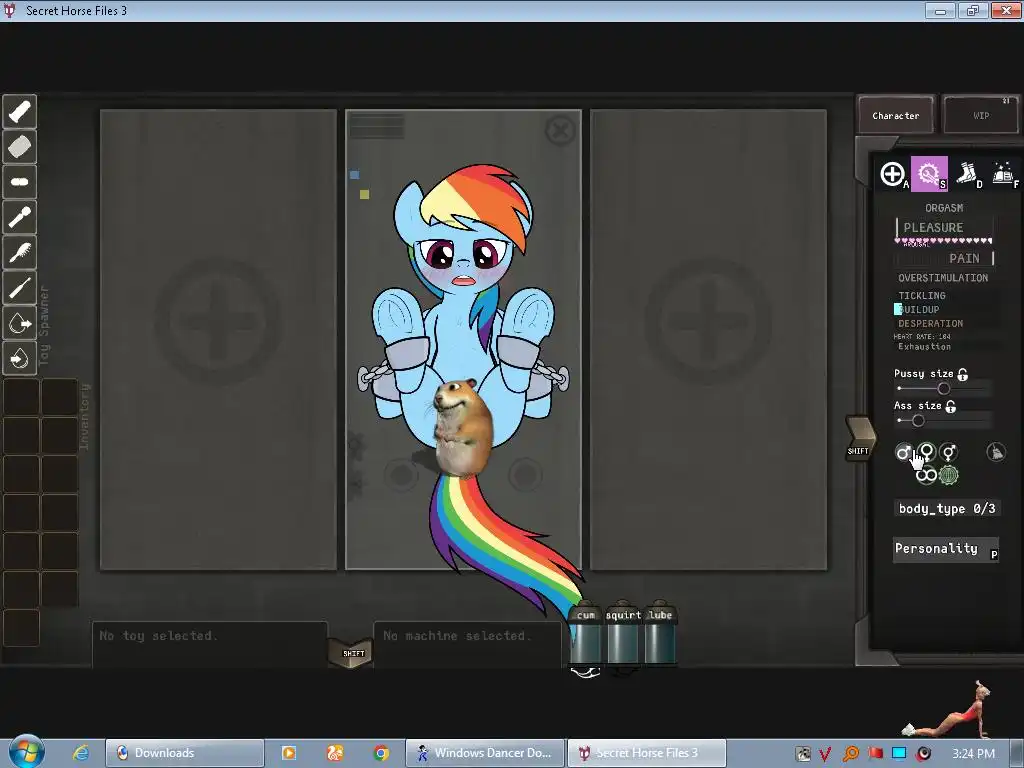The height and width of the screenshot is (768, 1024).
Task: Launch Internet Explorer from the taskbar
Action: pyautogui.click(x=81, y=753)
